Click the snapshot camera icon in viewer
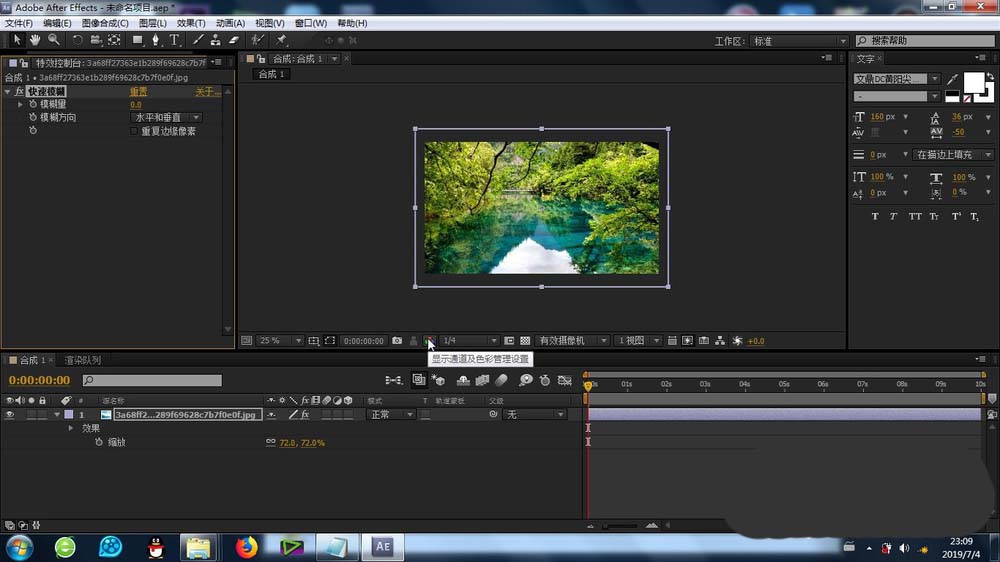 [x=397, y=341]
